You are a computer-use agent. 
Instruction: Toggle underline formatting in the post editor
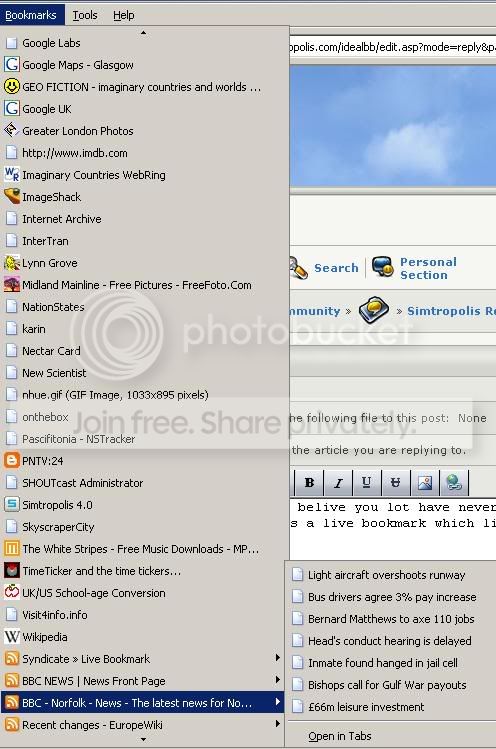(x=367, y=483)
